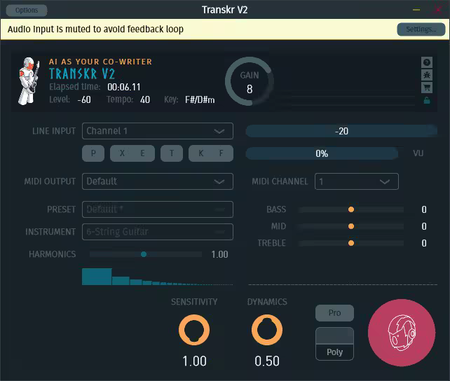
Task: Expand the Line Input Channel 1 dropdown
Action: coord(158,131)
